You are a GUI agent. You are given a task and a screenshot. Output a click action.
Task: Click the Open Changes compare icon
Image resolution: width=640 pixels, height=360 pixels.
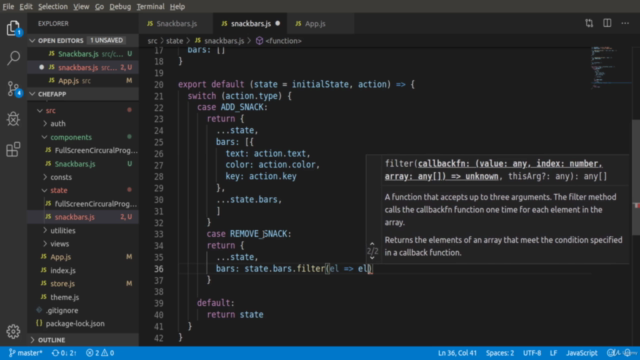pyautogui.click(x=589, y=23)
